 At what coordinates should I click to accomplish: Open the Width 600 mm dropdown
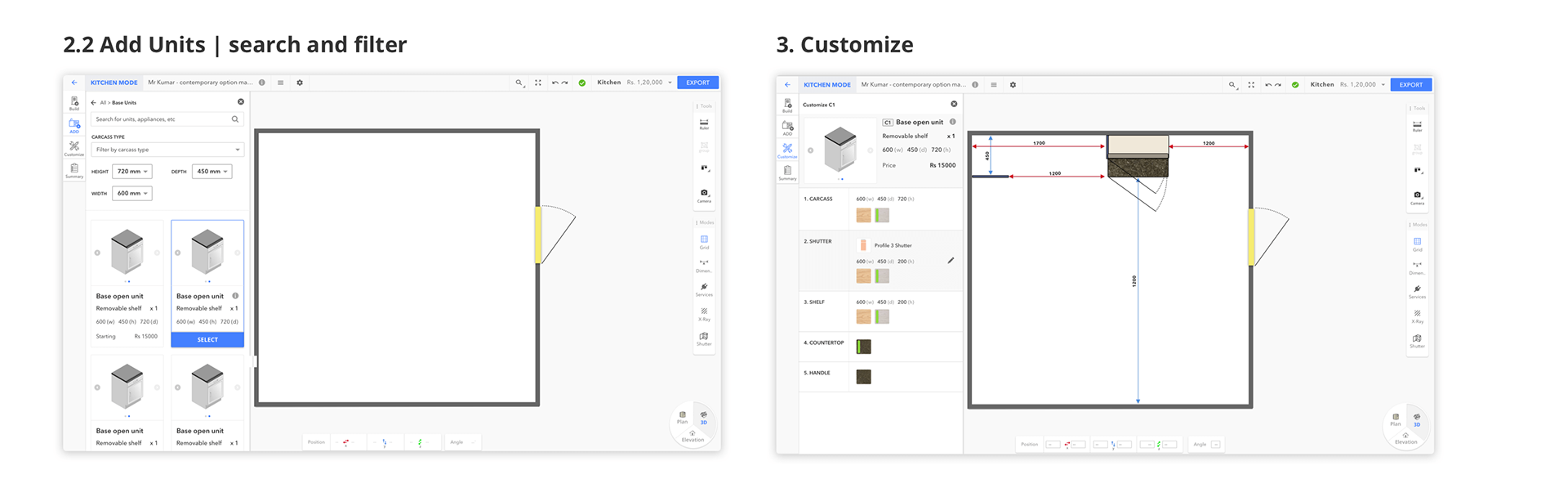(x=132, y=194)
